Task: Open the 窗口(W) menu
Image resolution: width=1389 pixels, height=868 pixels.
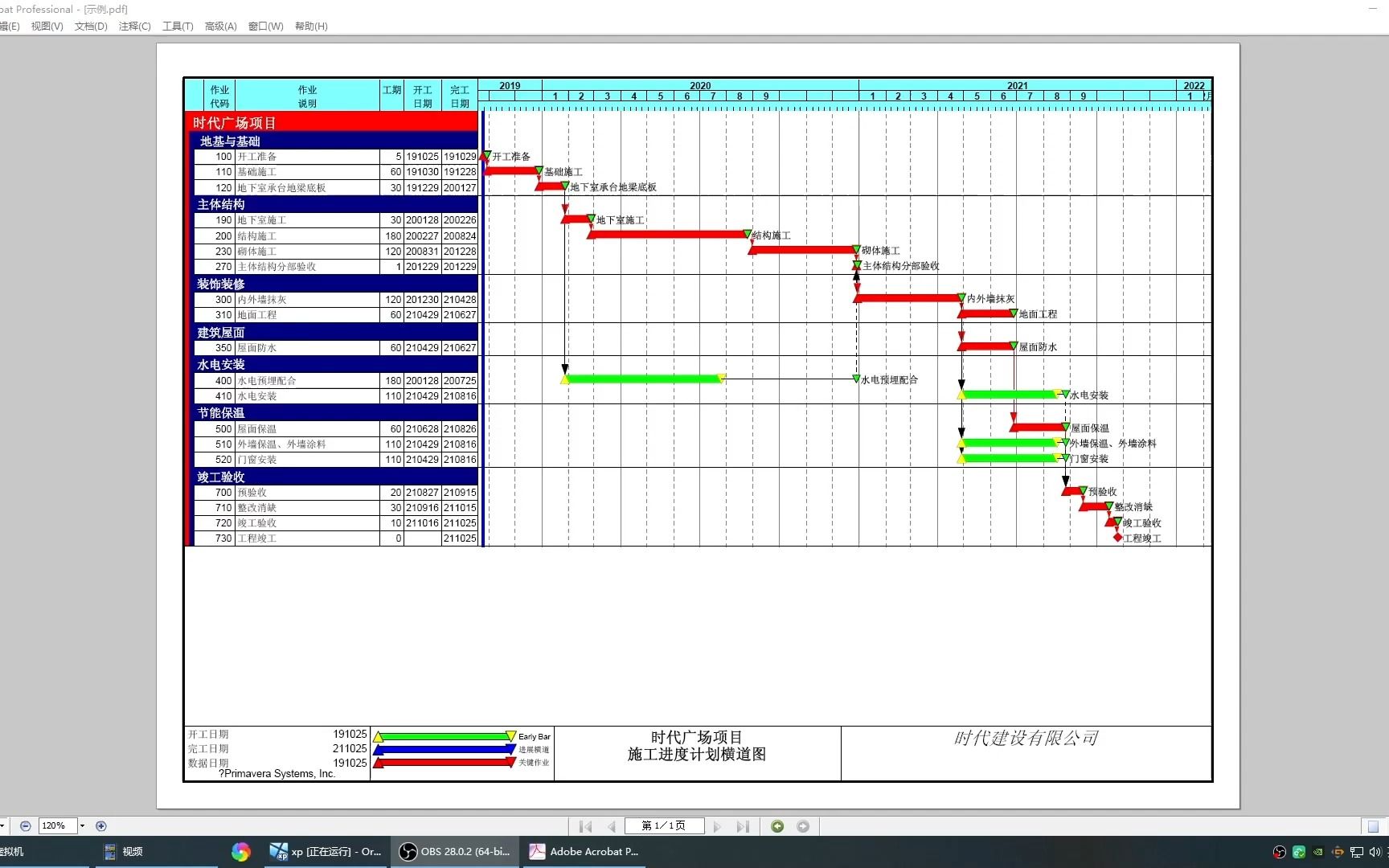Action: (266, 27)
